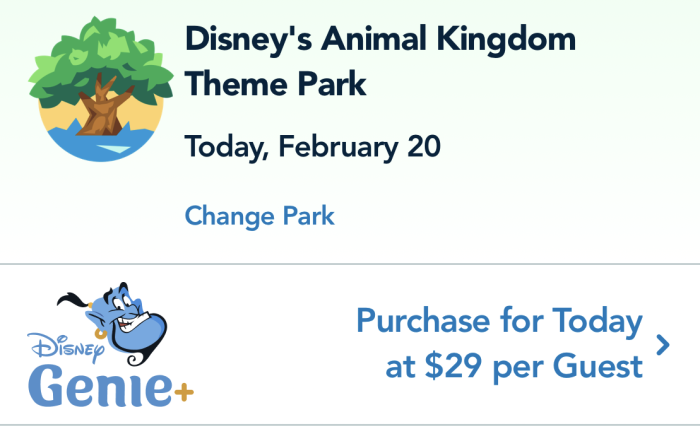Tap the Genie's black ponytail illustration
The width and height of the screenshot is (700, 429).
coord(73,300)
